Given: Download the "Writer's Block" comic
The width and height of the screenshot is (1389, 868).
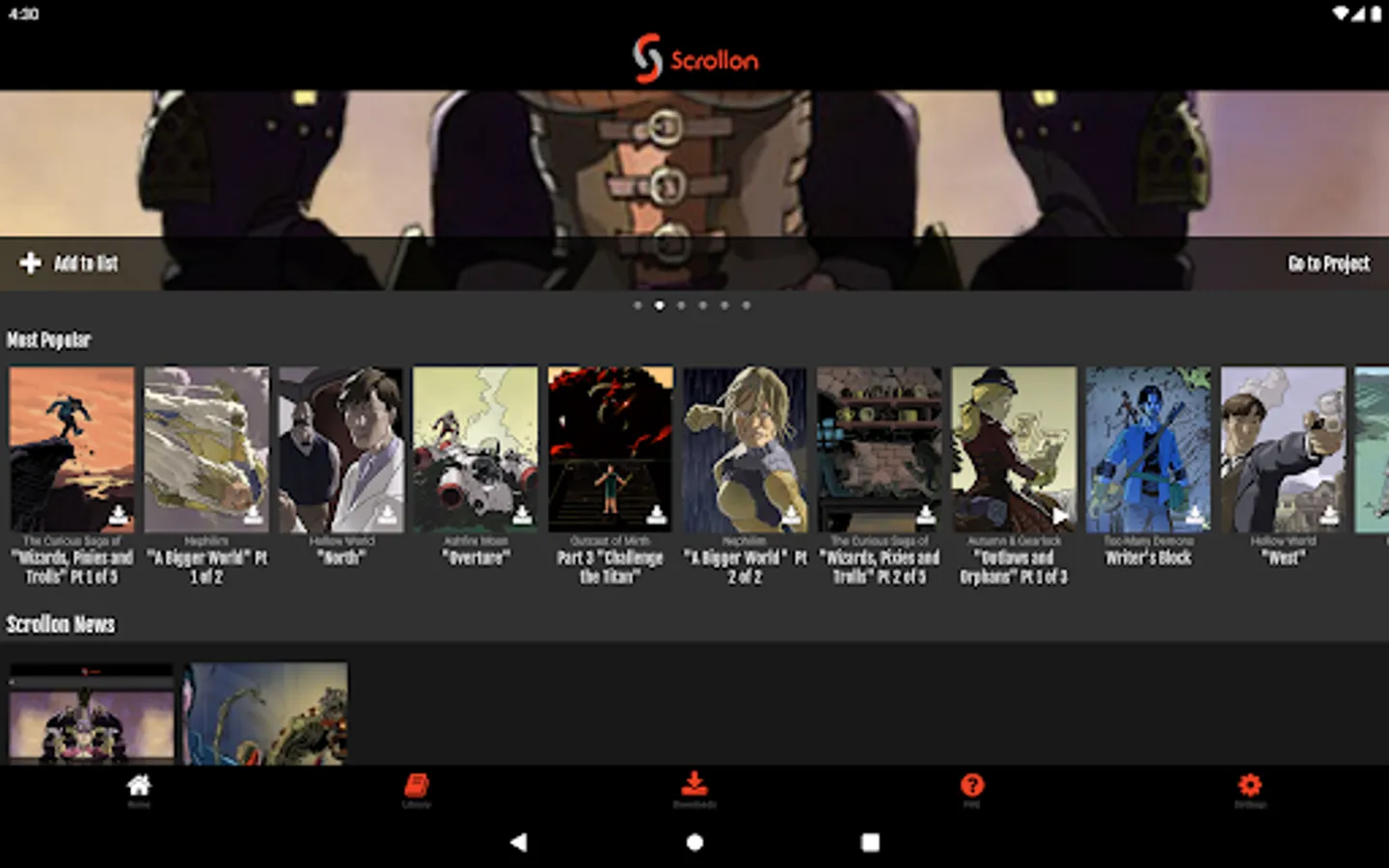Looking at the screenshot, I should [x=1194, y=514].
